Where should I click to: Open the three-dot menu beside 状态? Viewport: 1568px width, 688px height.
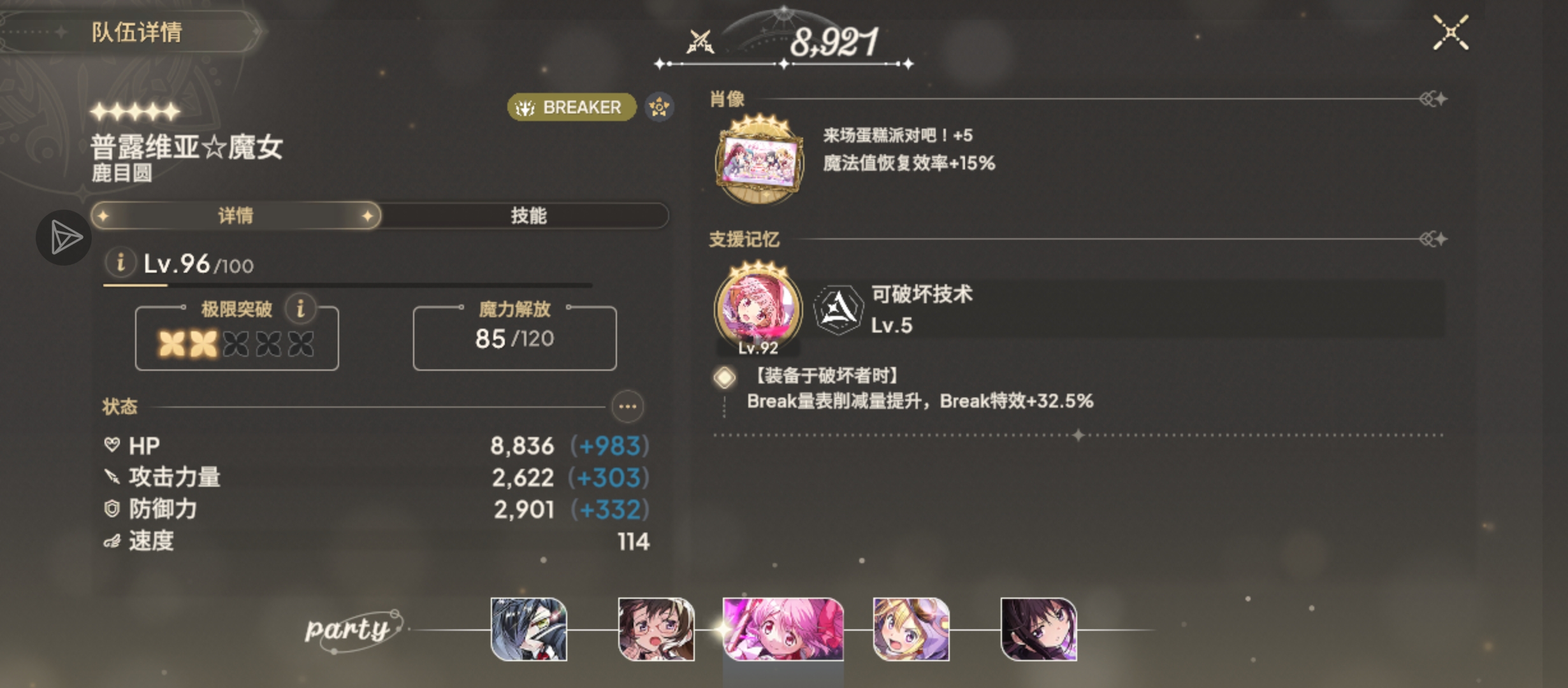627,406
